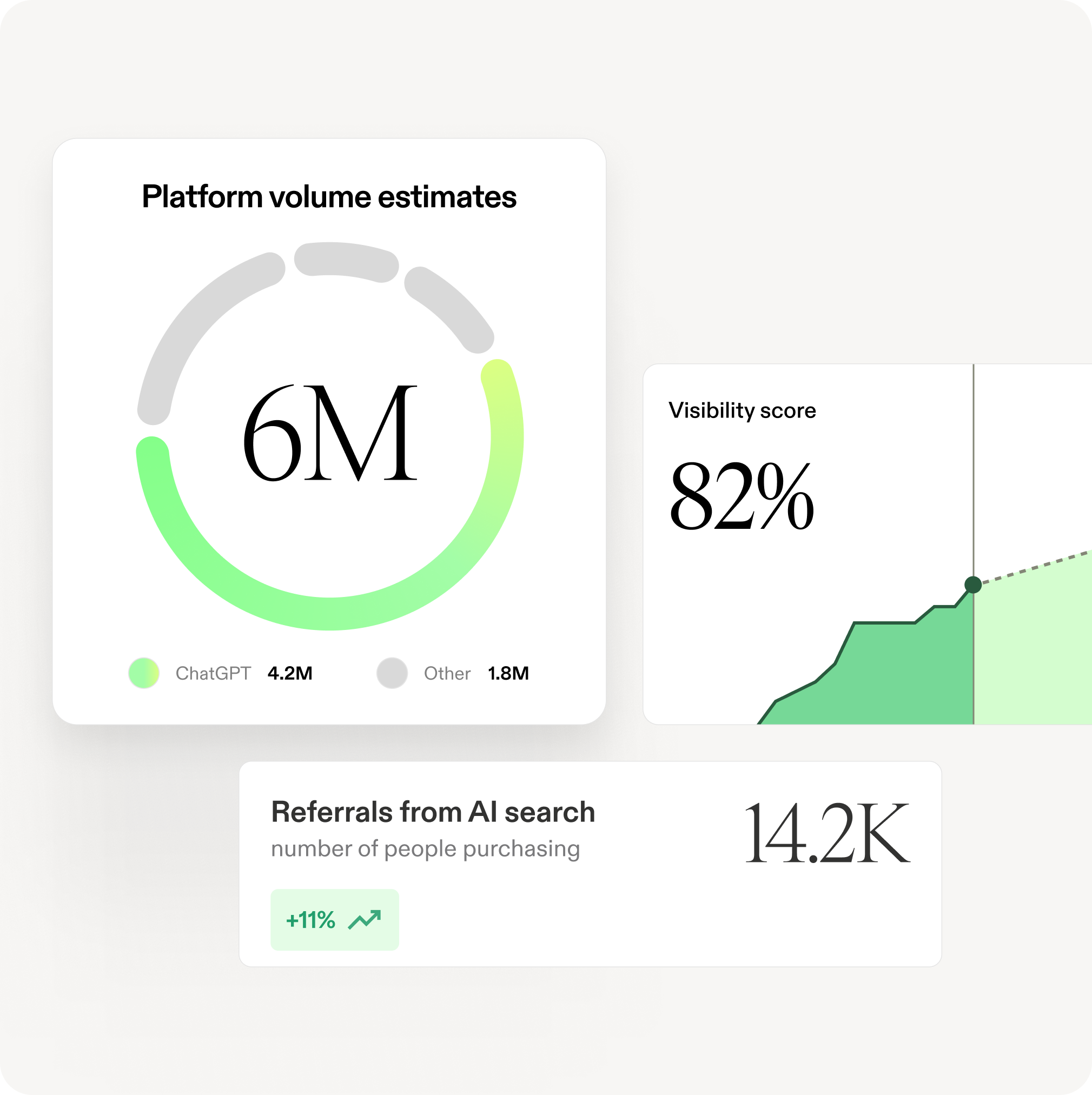The height and width of the screenshot is (1095, 1092).
Task: Click the ChatGPT legend label
Action: pyautogui.click(x=213, y=673)
